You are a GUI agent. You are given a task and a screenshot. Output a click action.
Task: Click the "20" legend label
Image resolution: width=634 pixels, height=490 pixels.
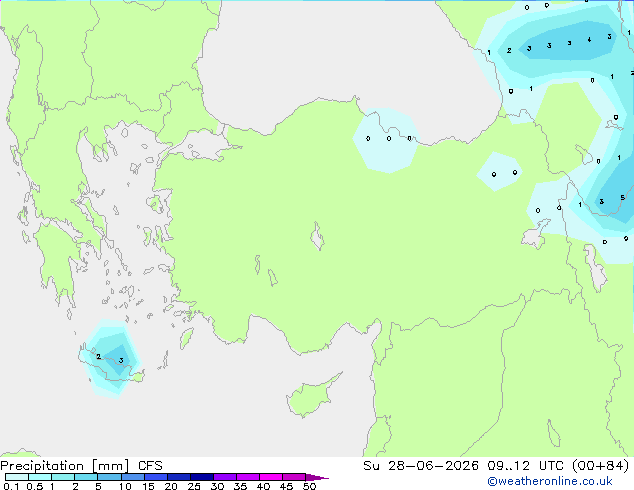[x=171, y=486]
